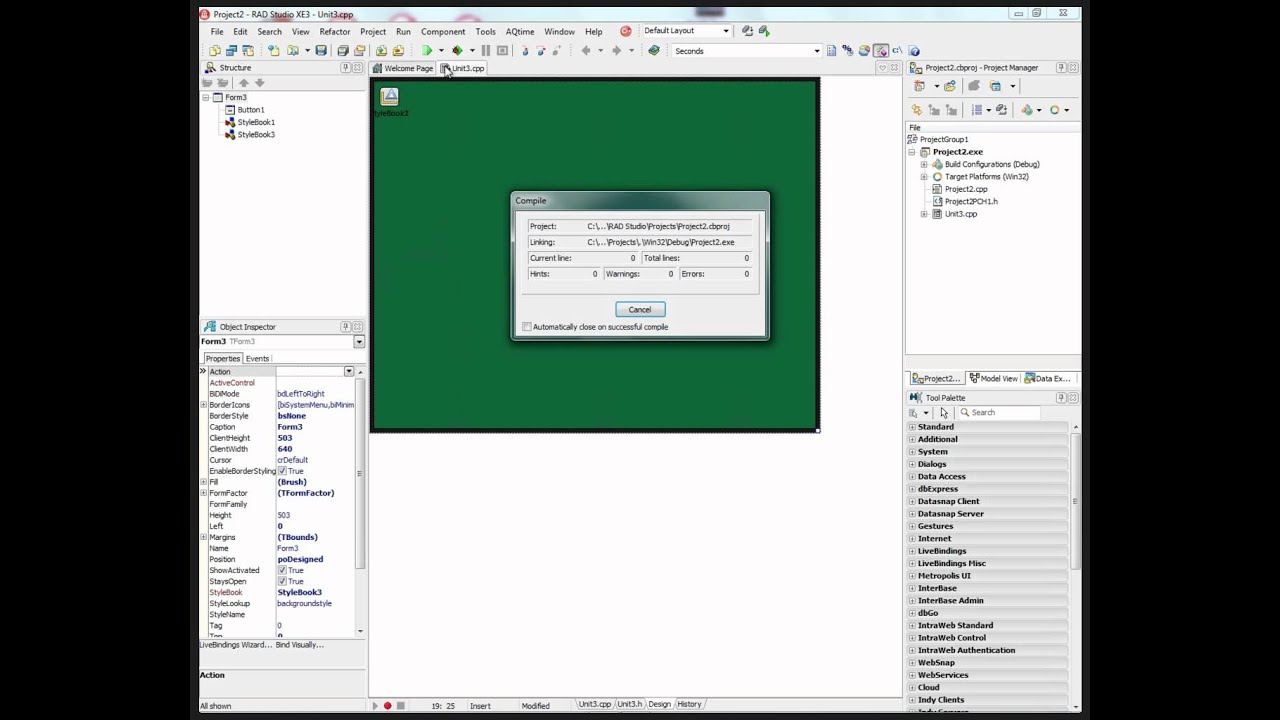Click the Pause program toolbar icon
The height and width of the screenshot is (720, 1280).
[486, 50]
